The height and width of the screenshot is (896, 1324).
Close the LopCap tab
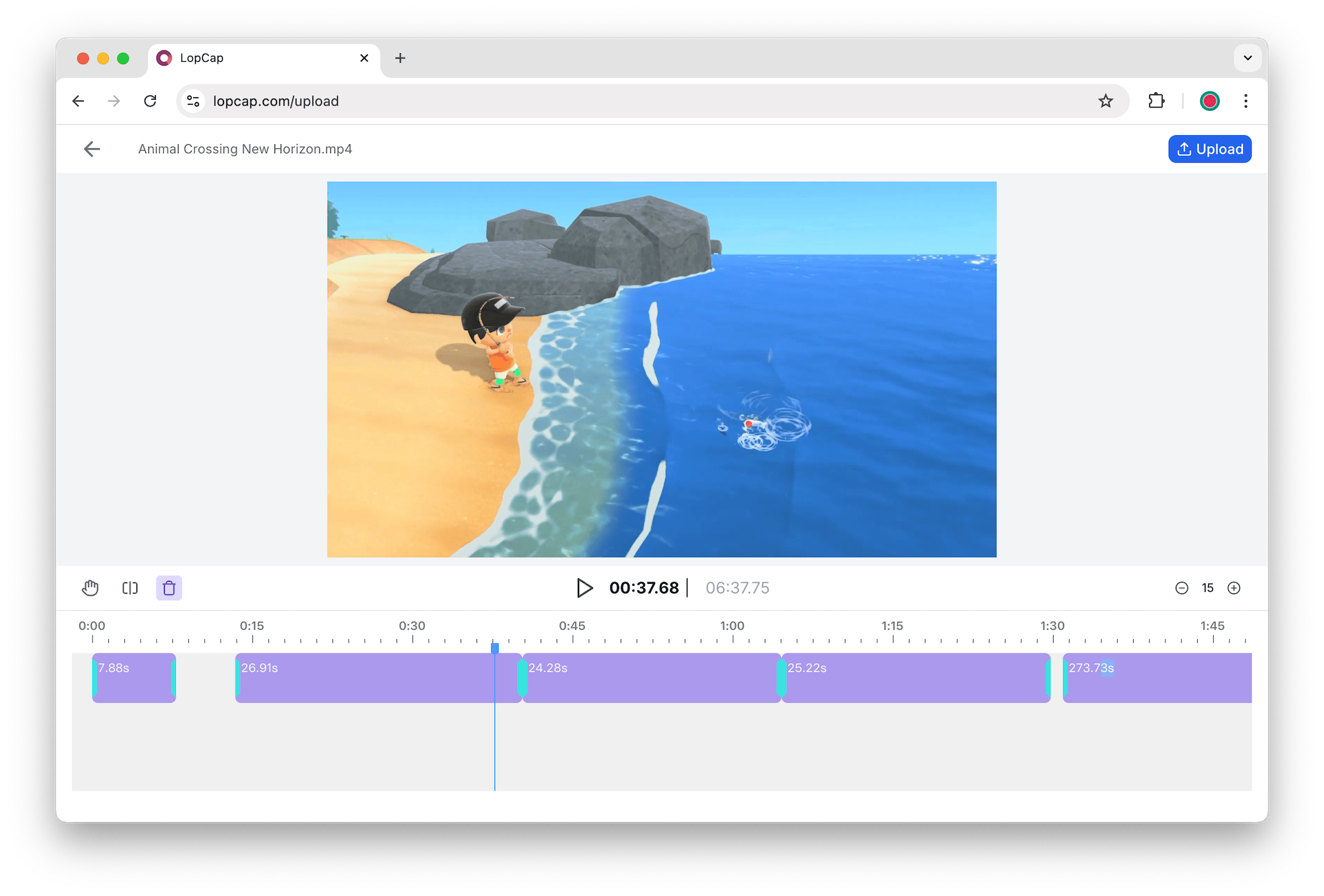click(364, 58)
